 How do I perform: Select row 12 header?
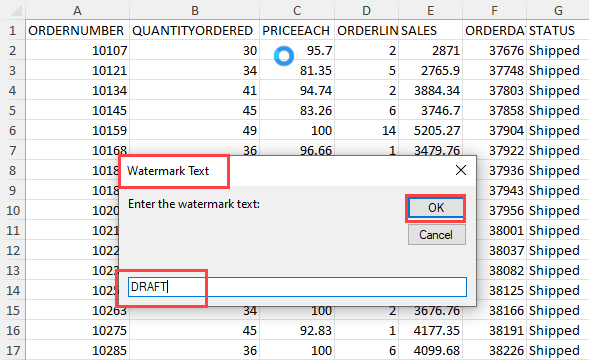point(13,250)
